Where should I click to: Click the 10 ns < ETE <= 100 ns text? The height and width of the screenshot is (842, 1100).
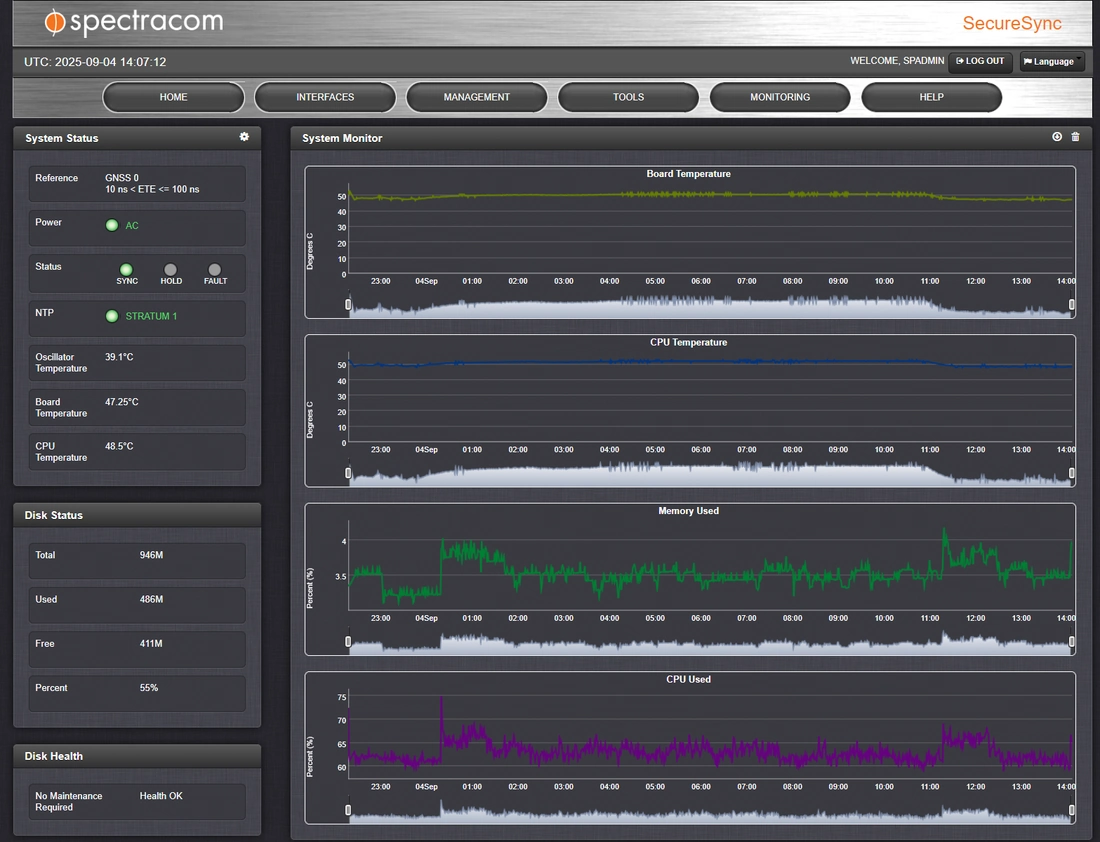click(152, 189)
